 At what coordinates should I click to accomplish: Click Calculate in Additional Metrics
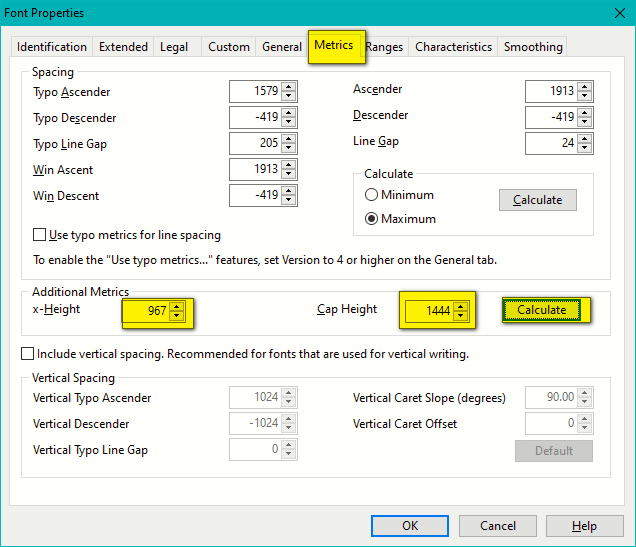pyautogui.click(x=541, y=310)
